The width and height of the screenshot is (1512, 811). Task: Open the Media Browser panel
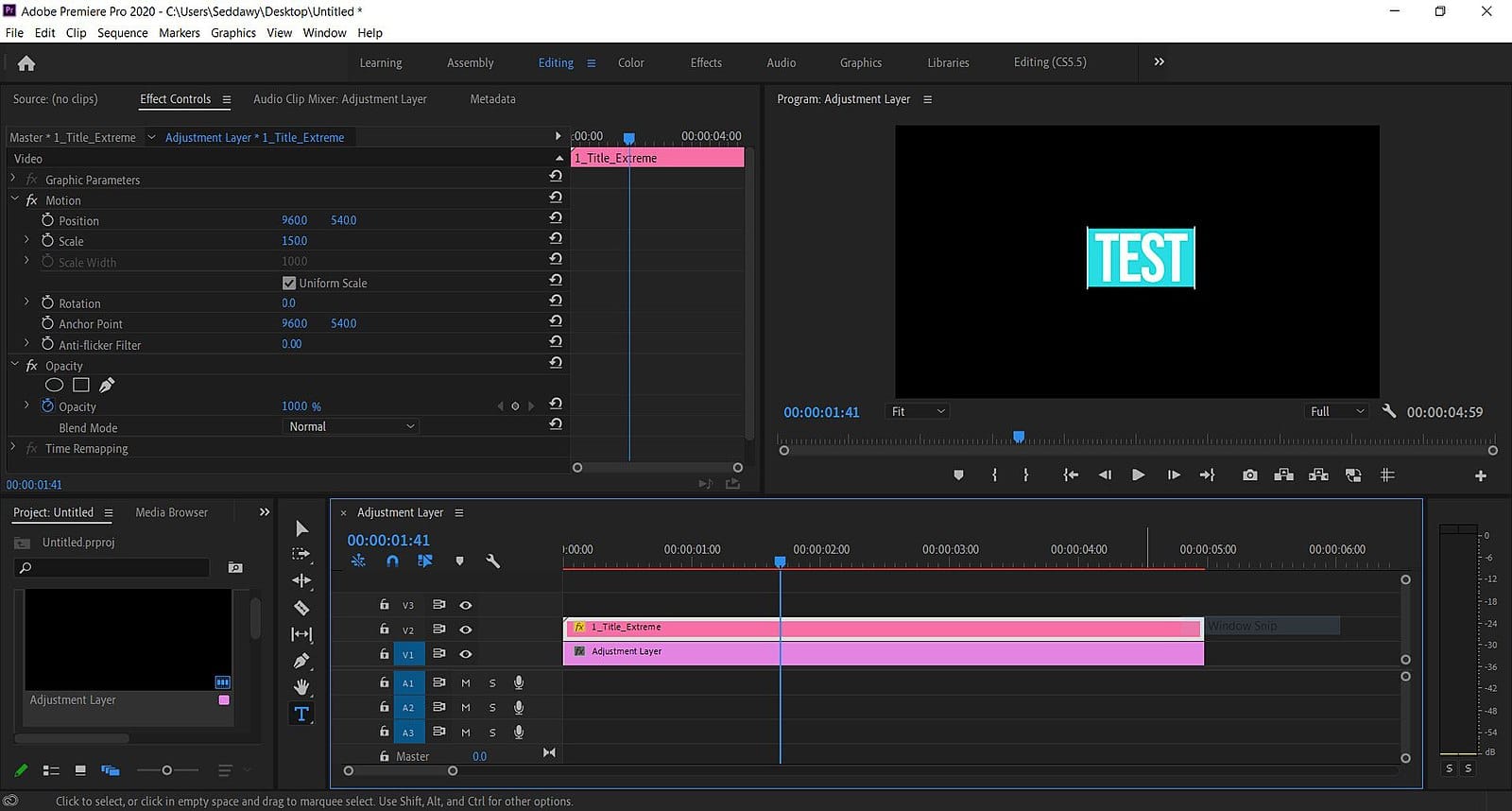coord(171,512)
